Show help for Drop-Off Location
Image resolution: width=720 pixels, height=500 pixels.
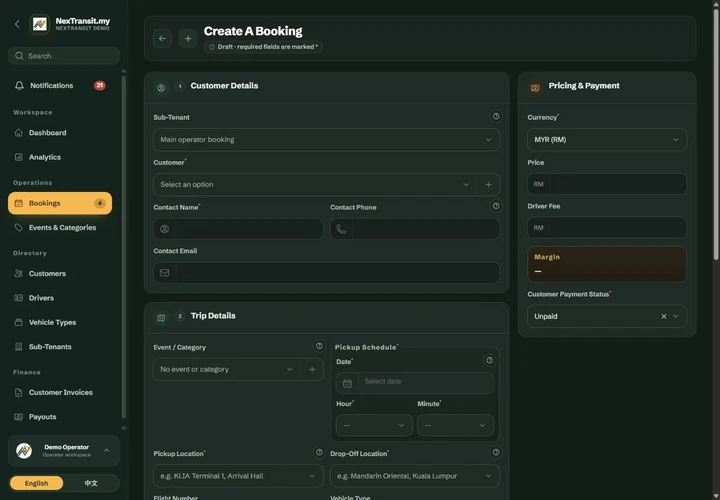[496, 452]
